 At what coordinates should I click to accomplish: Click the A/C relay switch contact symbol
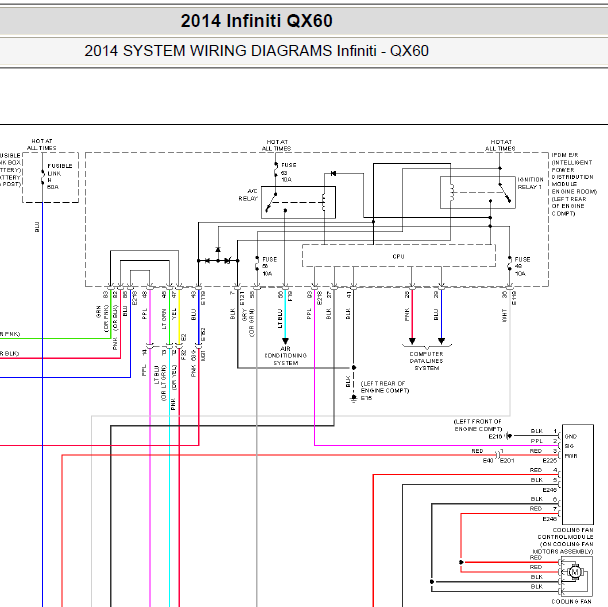click(271, 202)
